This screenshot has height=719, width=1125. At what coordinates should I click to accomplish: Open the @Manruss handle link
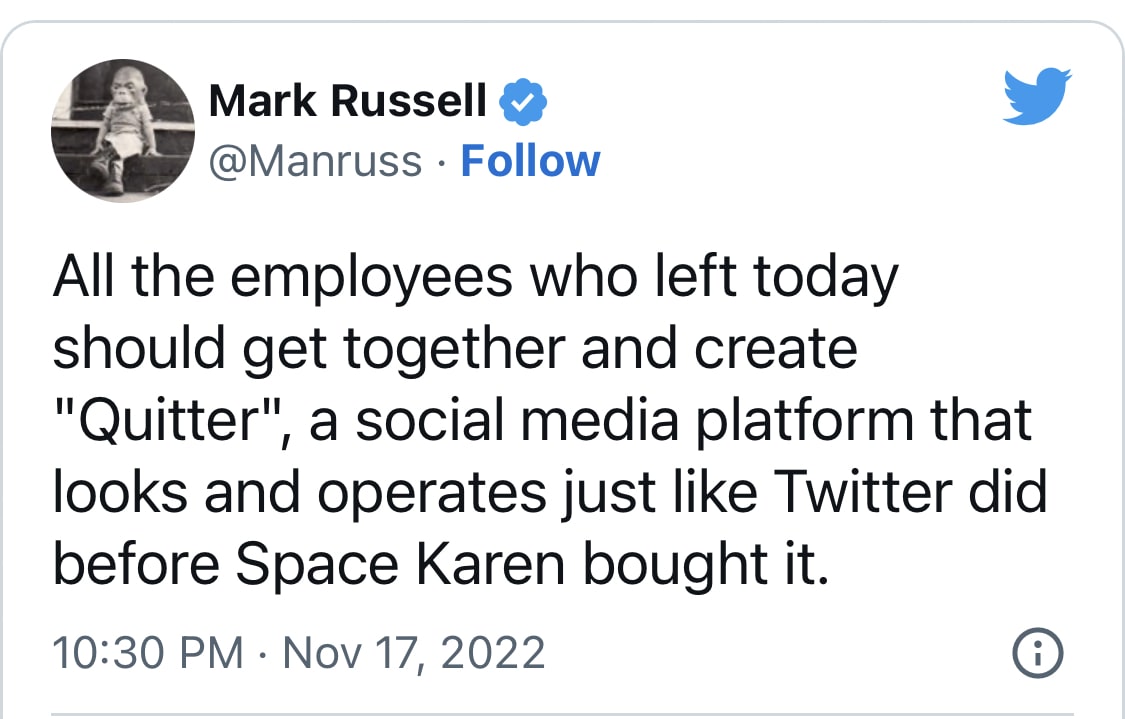coord(314,161)
